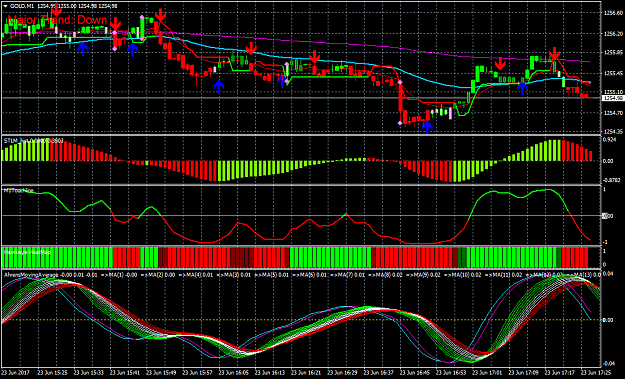
Task: Click the 1254.35 price scale label
Action: pyautogui.click(x=613, y=131)
